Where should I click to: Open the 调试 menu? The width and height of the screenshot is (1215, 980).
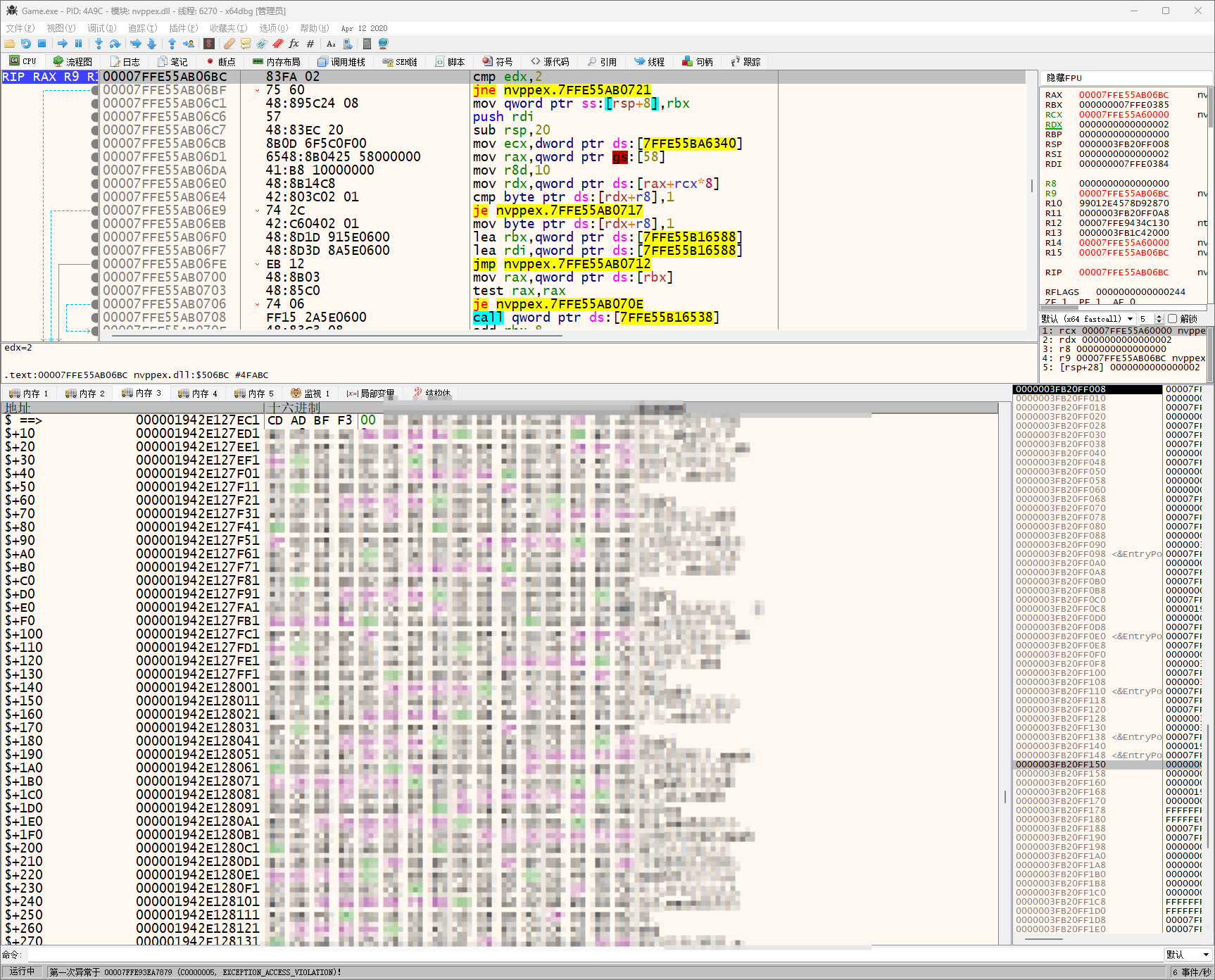tap(101, 28)
